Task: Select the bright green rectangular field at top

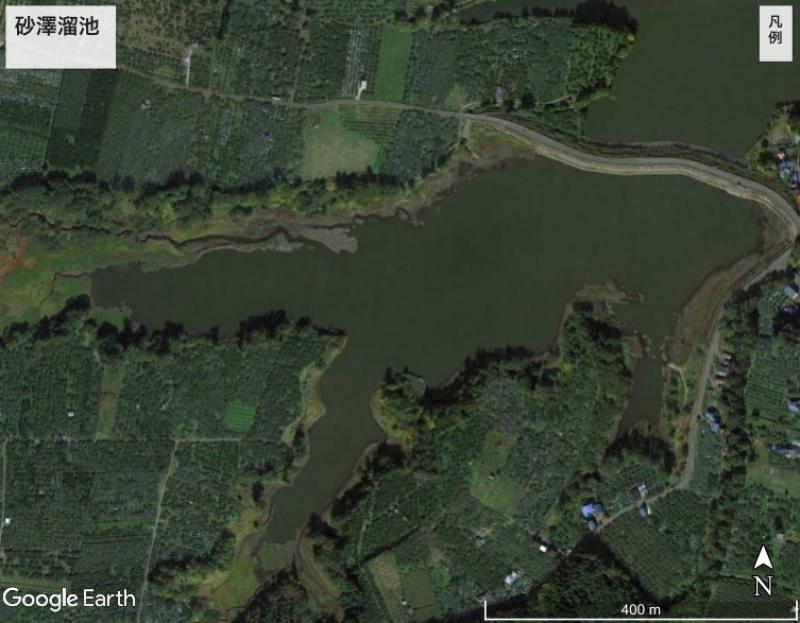Action: point(393,62)
